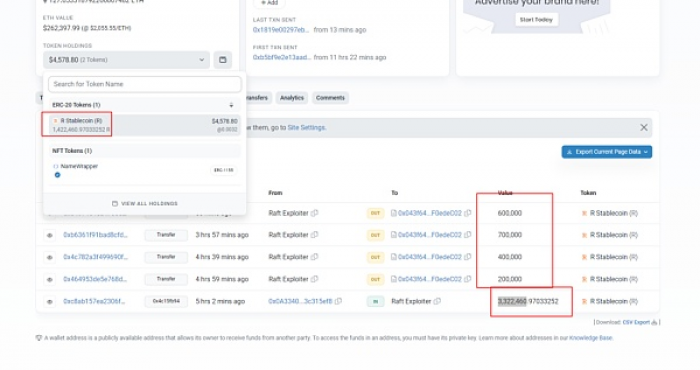
Task: Click contract file icon in 400,000 row
Action: (x=394, y=257)
